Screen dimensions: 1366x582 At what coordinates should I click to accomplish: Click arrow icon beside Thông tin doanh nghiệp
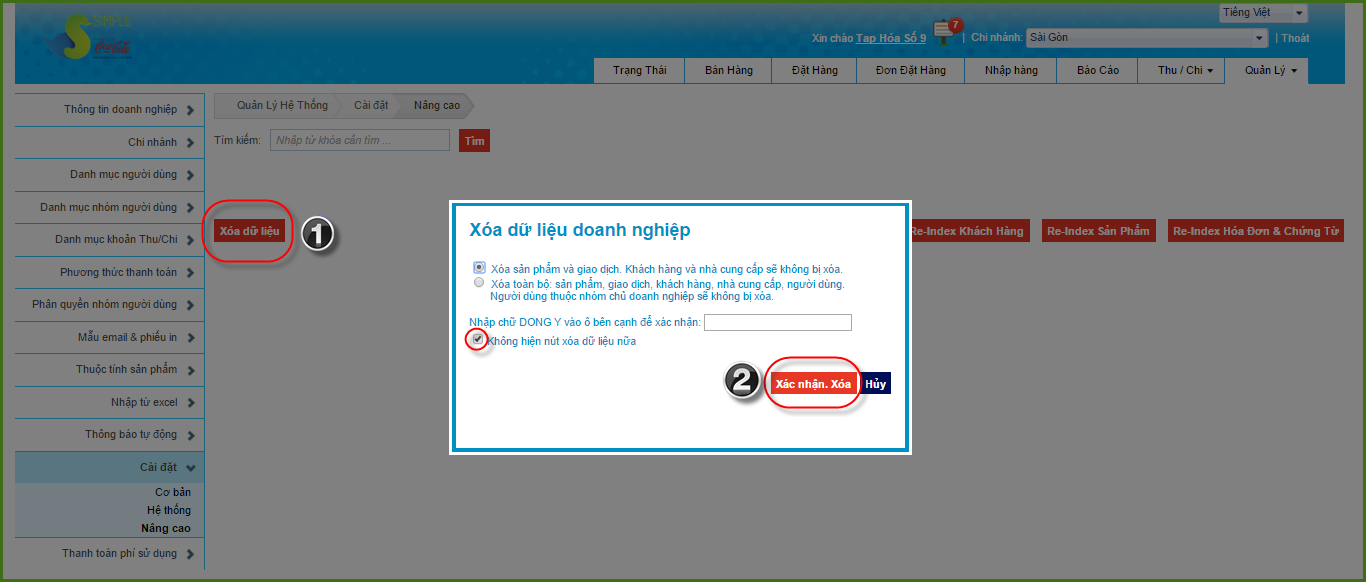[190, 110]
